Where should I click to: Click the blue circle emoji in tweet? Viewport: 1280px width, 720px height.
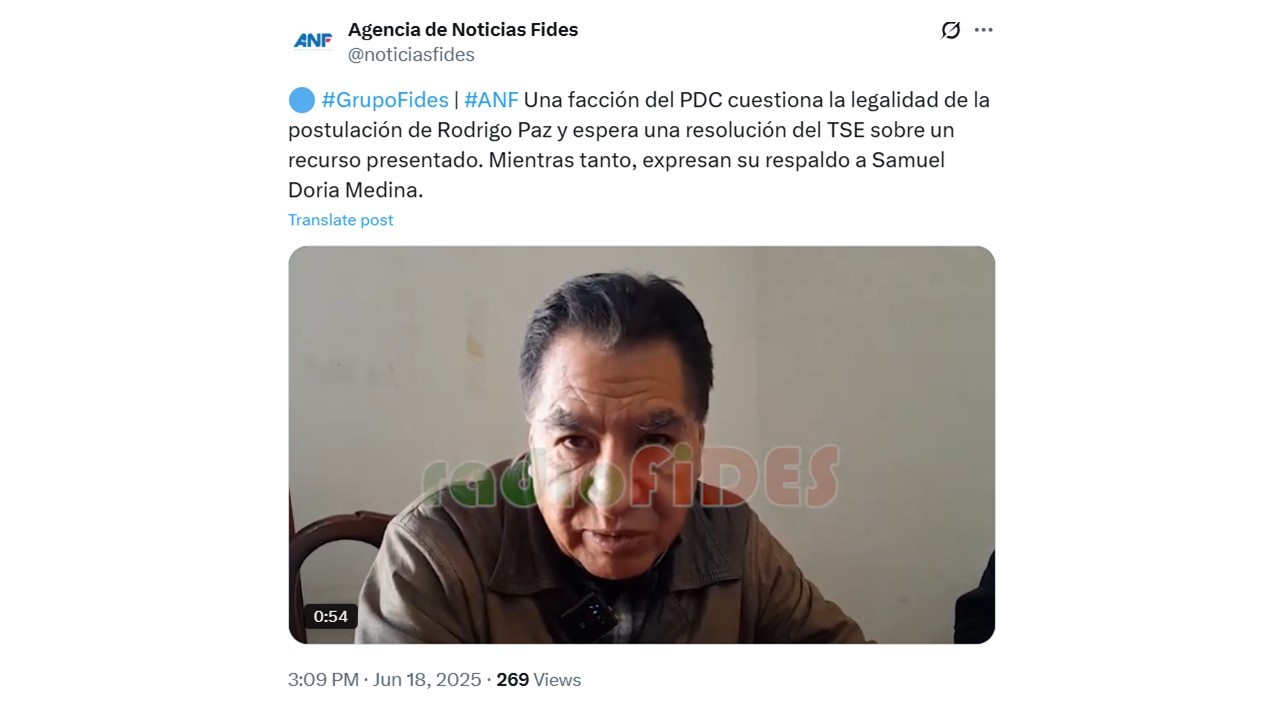[x=301, y=100]
